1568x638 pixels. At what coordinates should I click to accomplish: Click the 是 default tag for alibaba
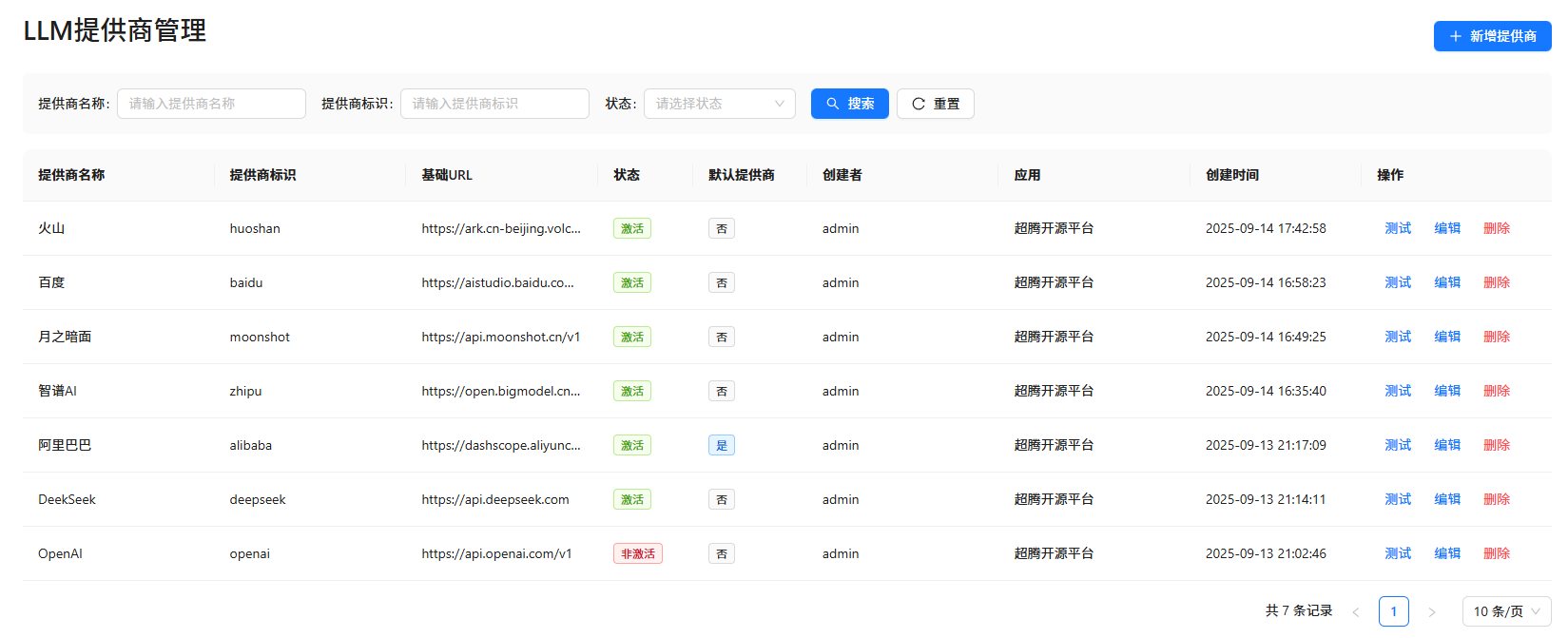pyautogui.click(x=721, y=445)
